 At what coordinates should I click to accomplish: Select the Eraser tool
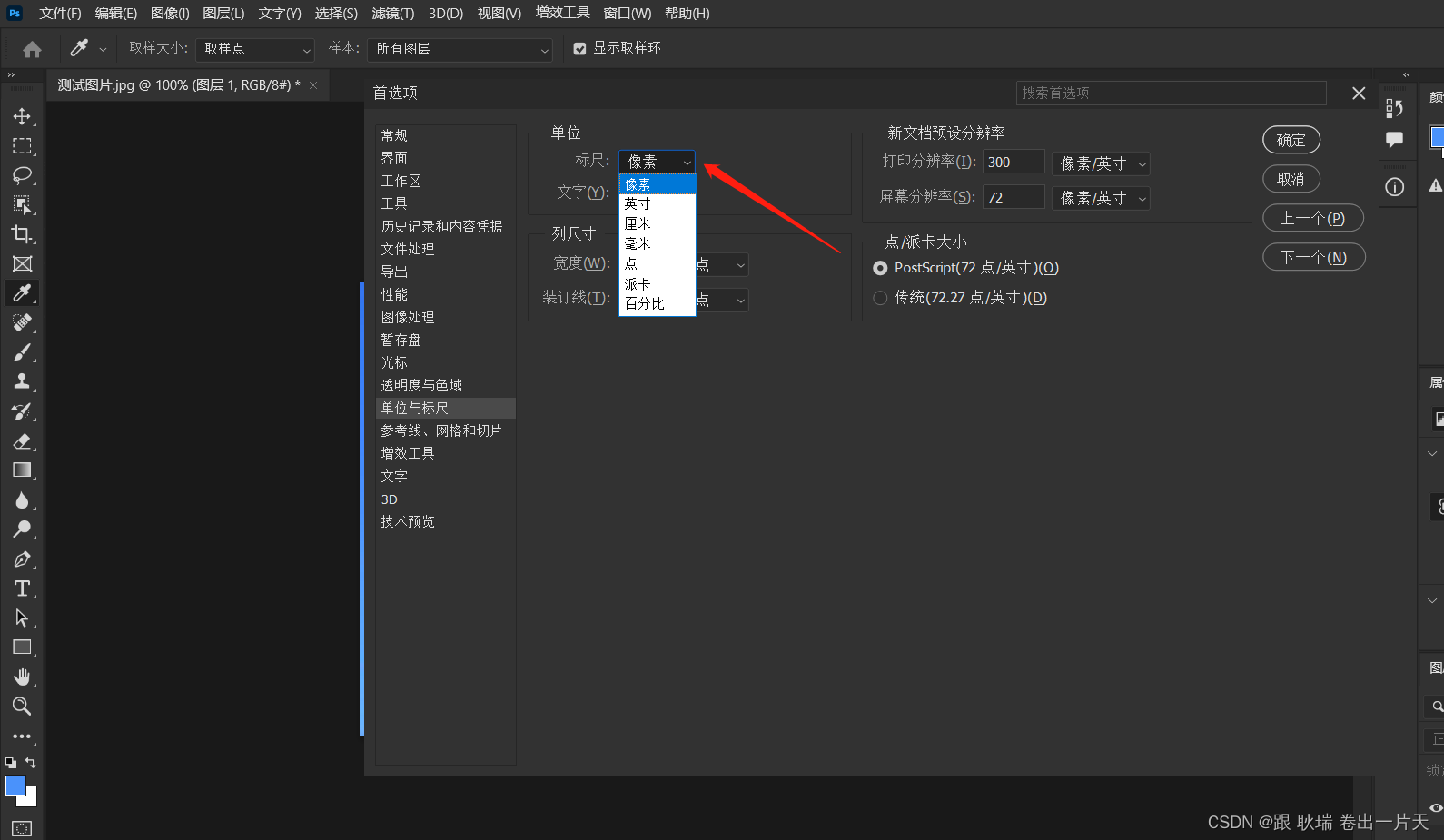22,440
